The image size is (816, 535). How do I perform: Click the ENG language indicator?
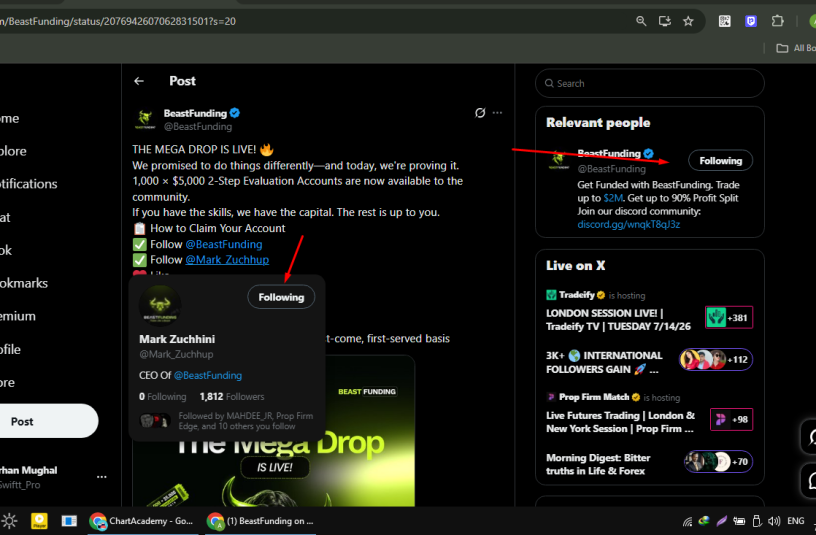(x=795, y=521)
